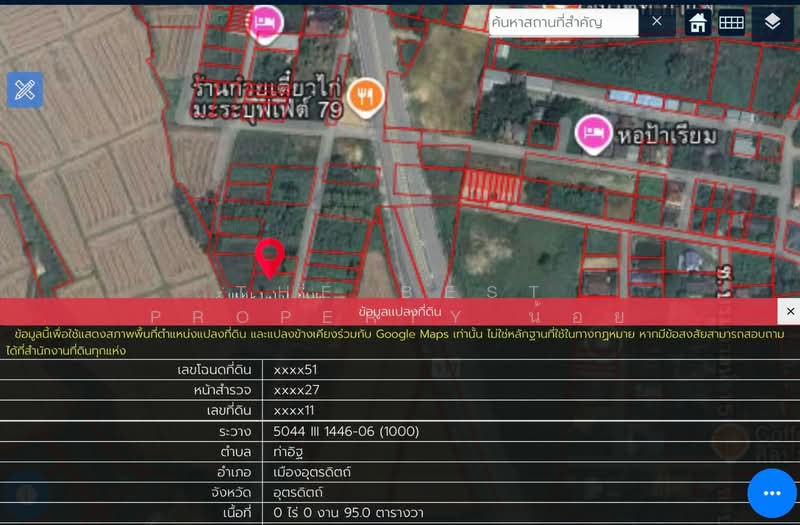The height and width of the screenshot is (525, 800).
Task: Select the เลขโฉนดที่ดิน value xxxx51
Action: click(x=295, y=369)
